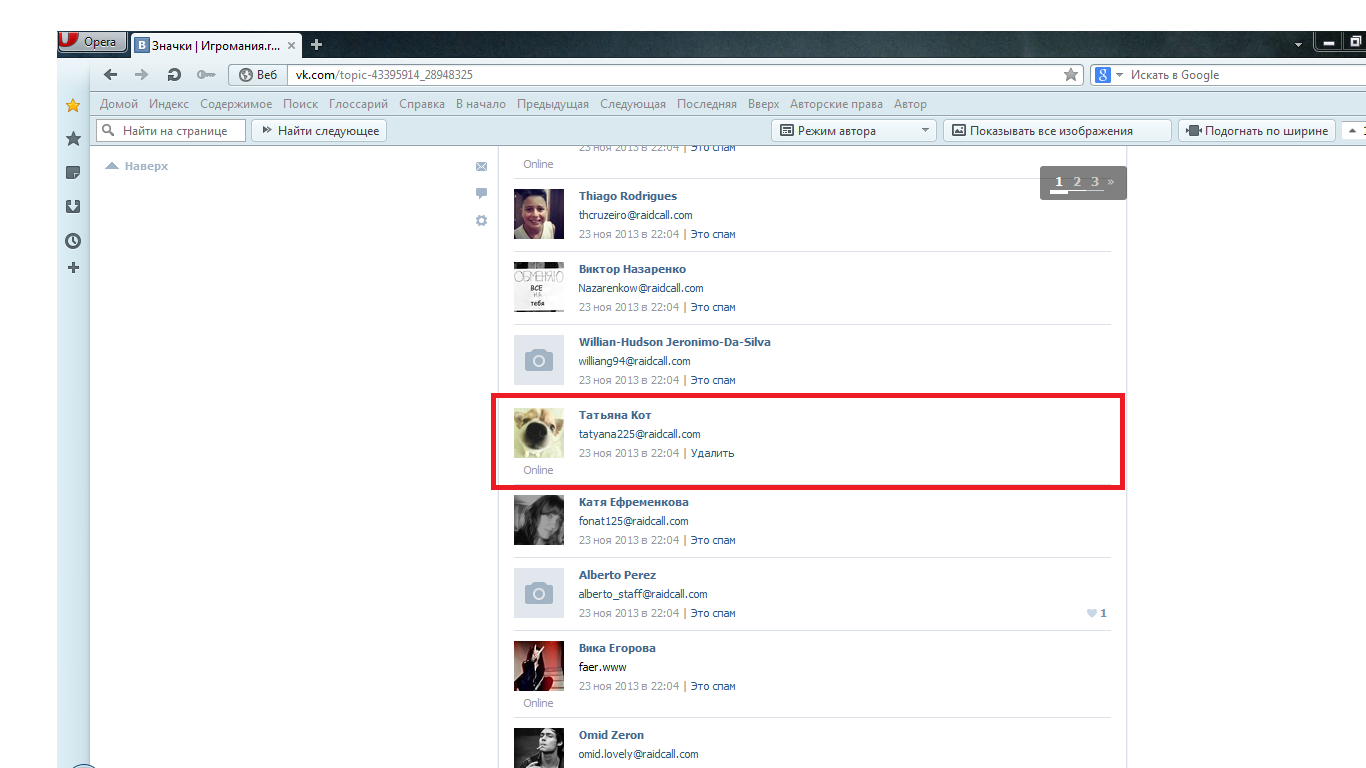Close the Значки | Игромания tab
This screenshot has width=1366, height=768.
tap(292, 45)
